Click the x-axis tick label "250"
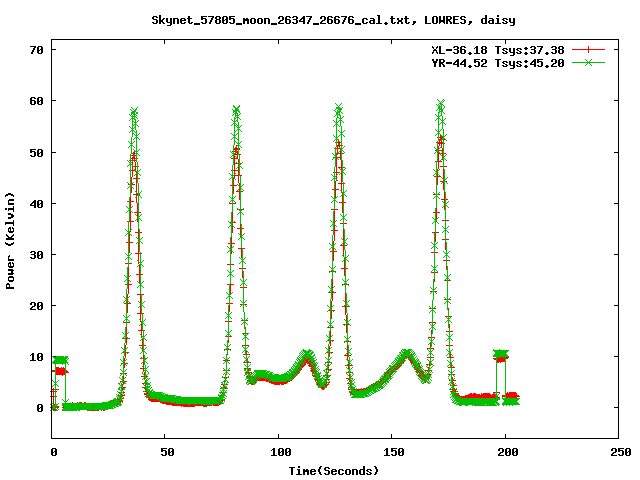This screenshot has width=640, height=480. tap(621, 452)
